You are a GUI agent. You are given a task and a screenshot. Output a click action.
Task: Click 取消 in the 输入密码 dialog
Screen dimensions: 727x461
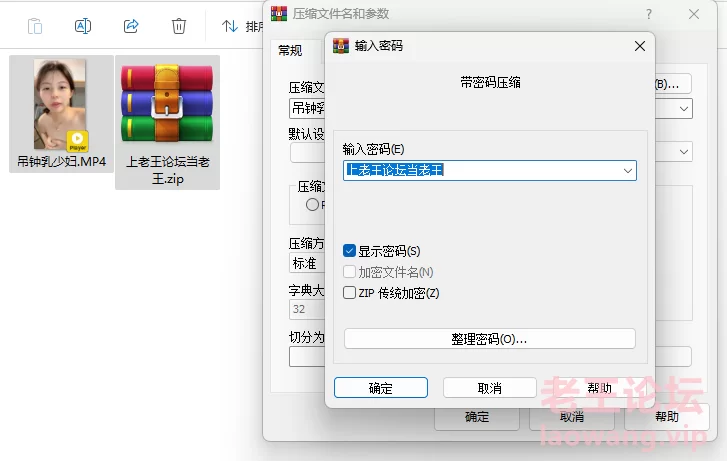click(490, 388)
